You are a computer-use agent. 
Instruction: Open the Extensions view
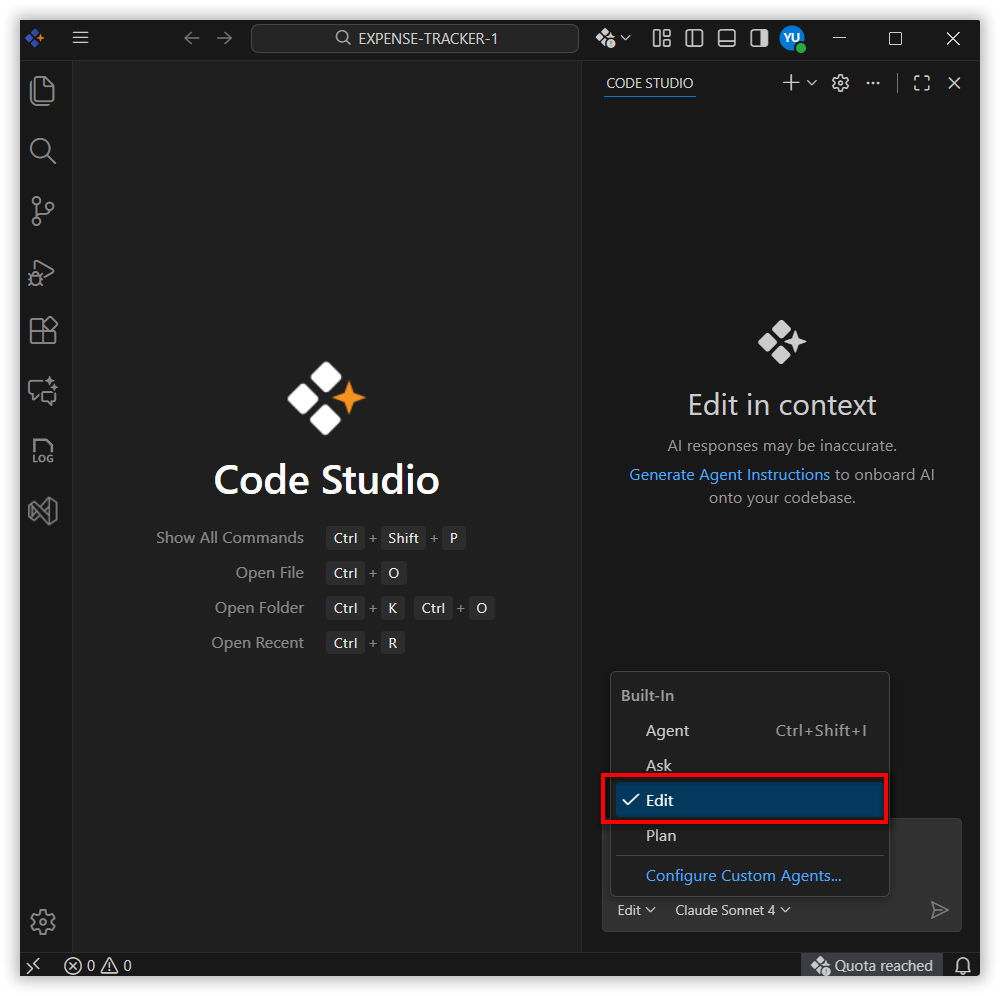click(x=42, y=331)
